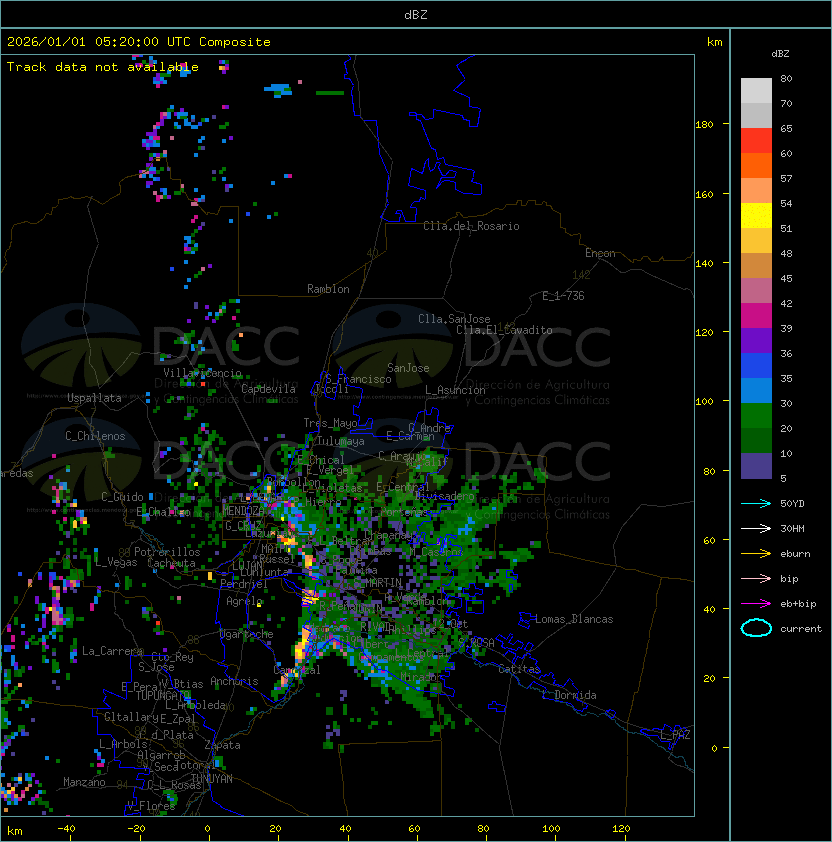Click the 180 tick on the vertical km axis
The image size is (832, 842).
704,125
